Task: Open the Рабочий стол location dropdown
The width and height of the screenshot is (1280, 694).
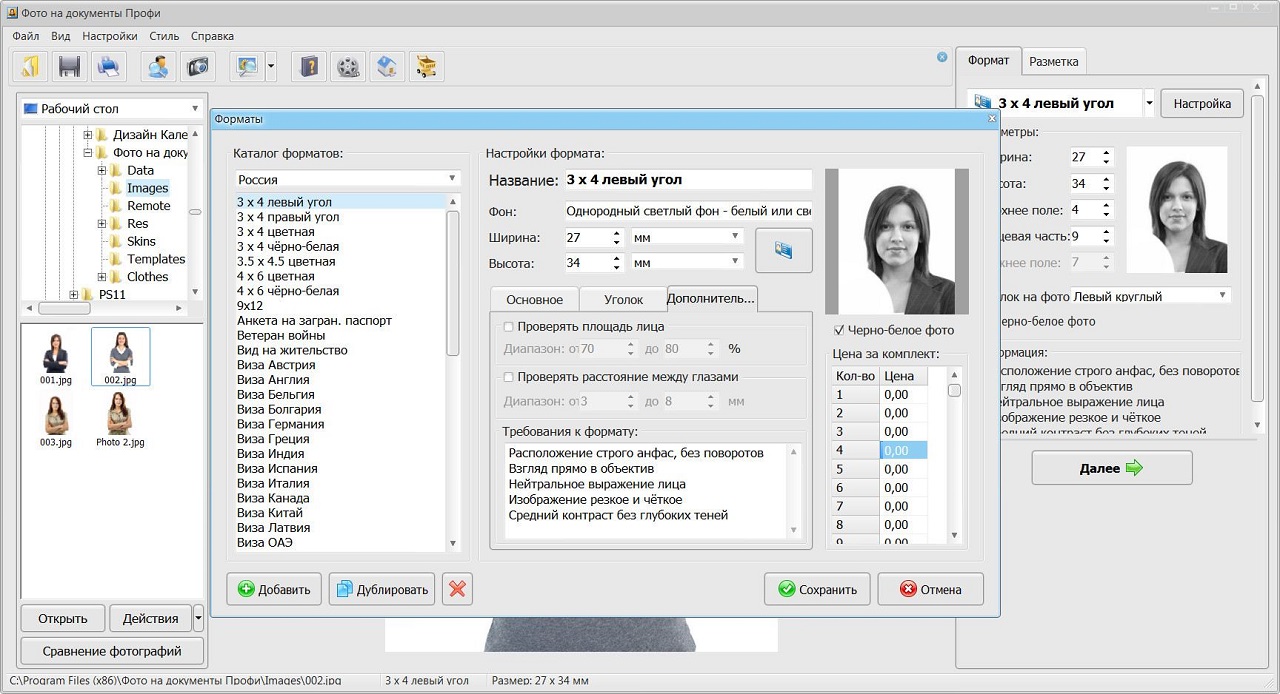Action: 112,108
